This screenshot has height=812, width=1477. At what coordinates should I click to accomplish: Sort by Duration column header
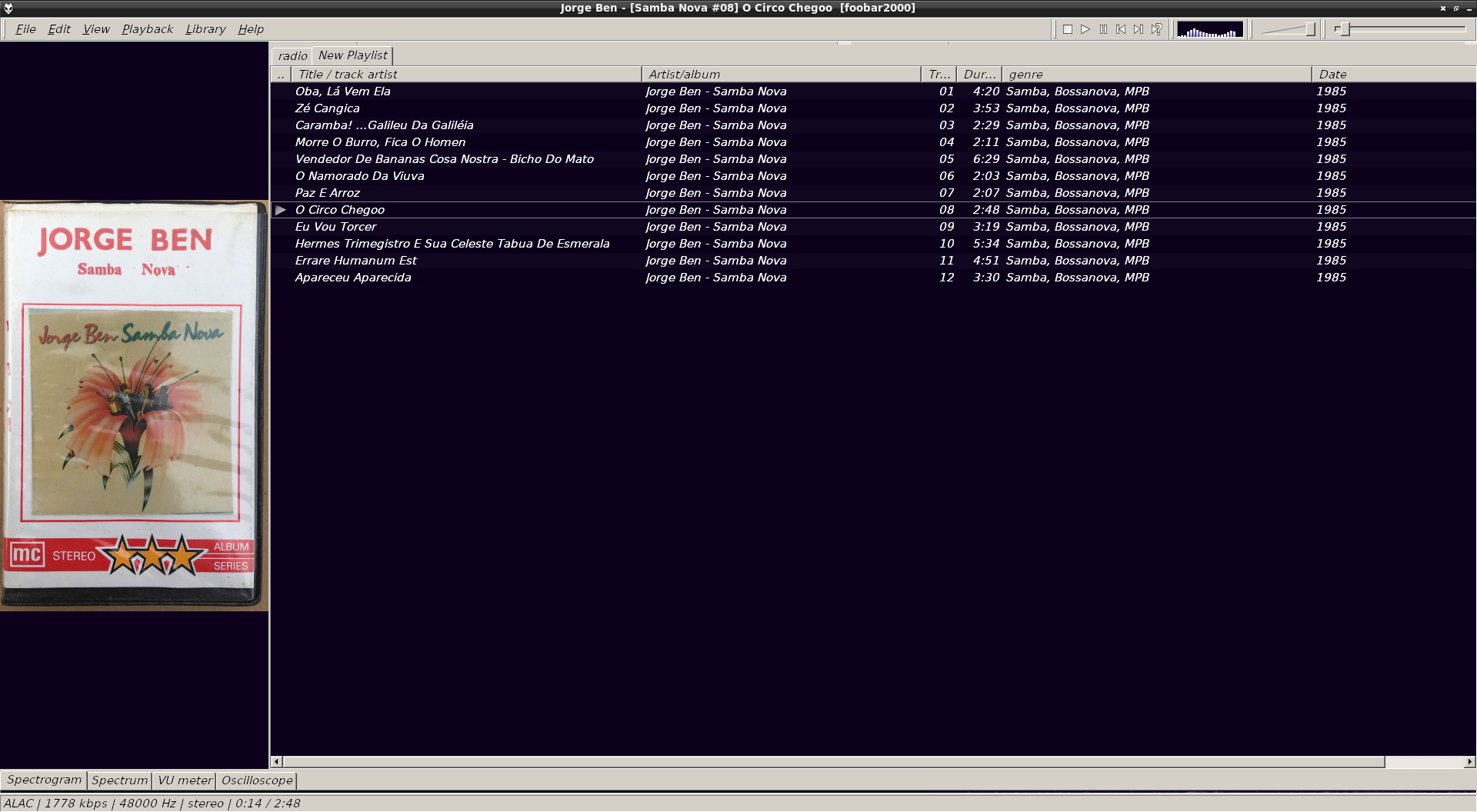pos(979,75)
